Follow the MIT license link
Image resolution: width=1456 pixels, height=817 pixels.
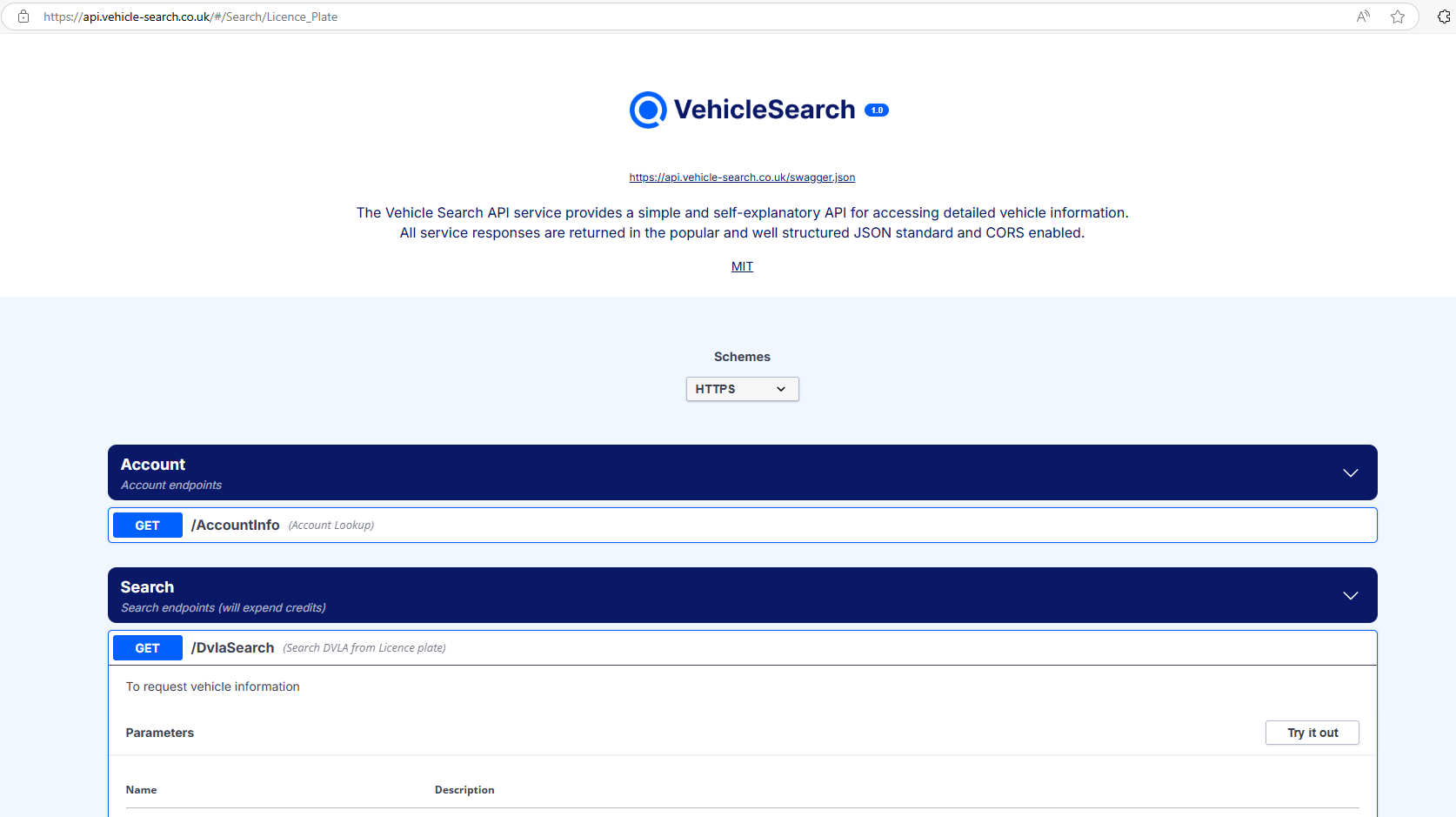[742, 266]
